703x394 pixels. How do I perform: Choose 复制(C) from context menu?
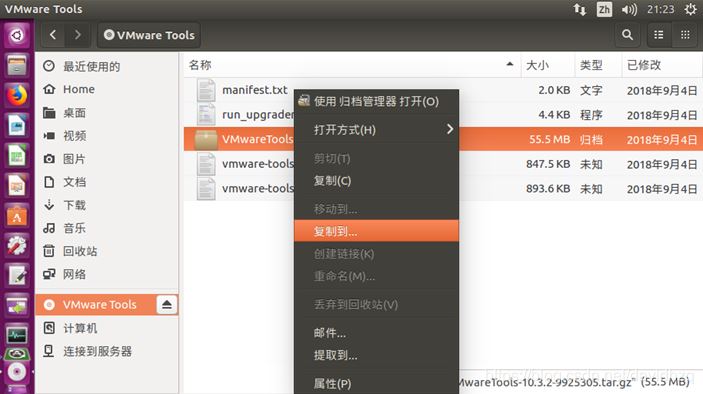pyautogui.click(x=376, y=181)
